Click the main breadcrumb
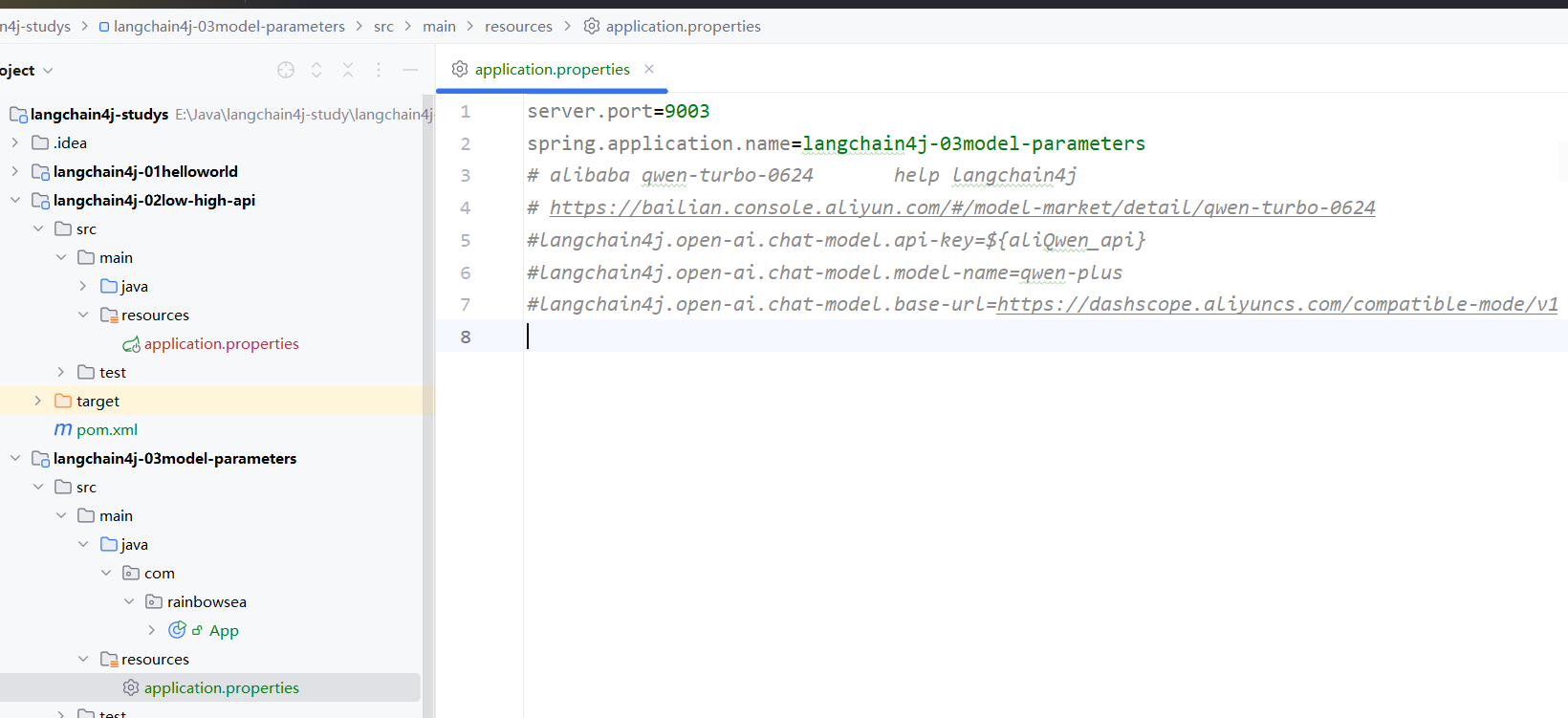 tap(439, 26)
